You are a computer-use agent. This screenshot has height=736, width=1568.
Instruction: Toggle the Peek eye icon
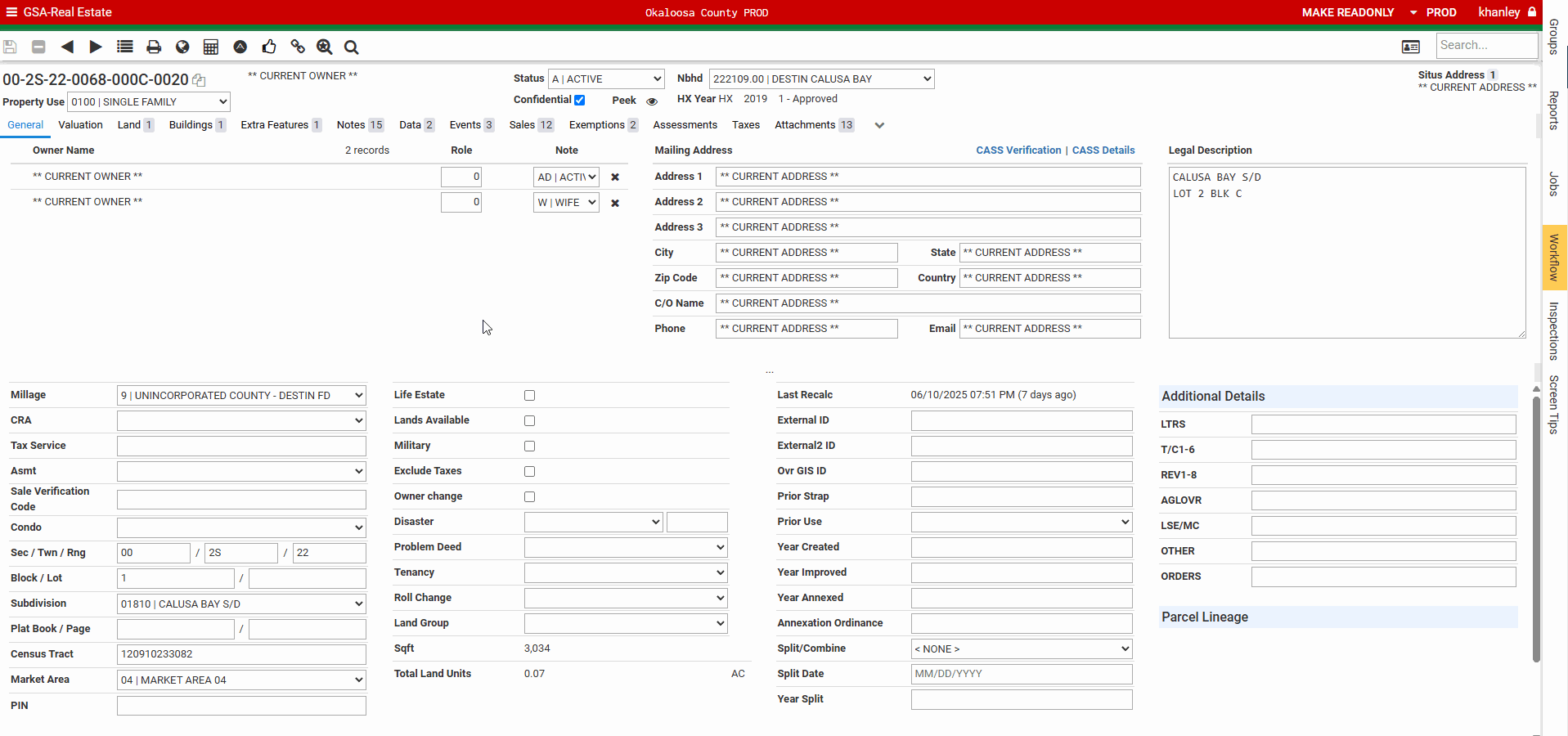(x=652, y=101)
